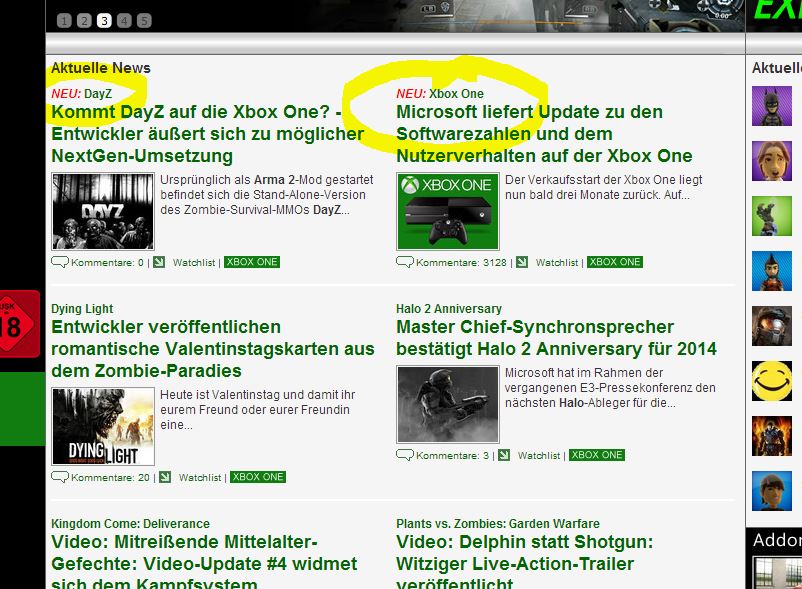Click the Master Chief helmet avatar
Screen dimensions: 802x589
772,326
